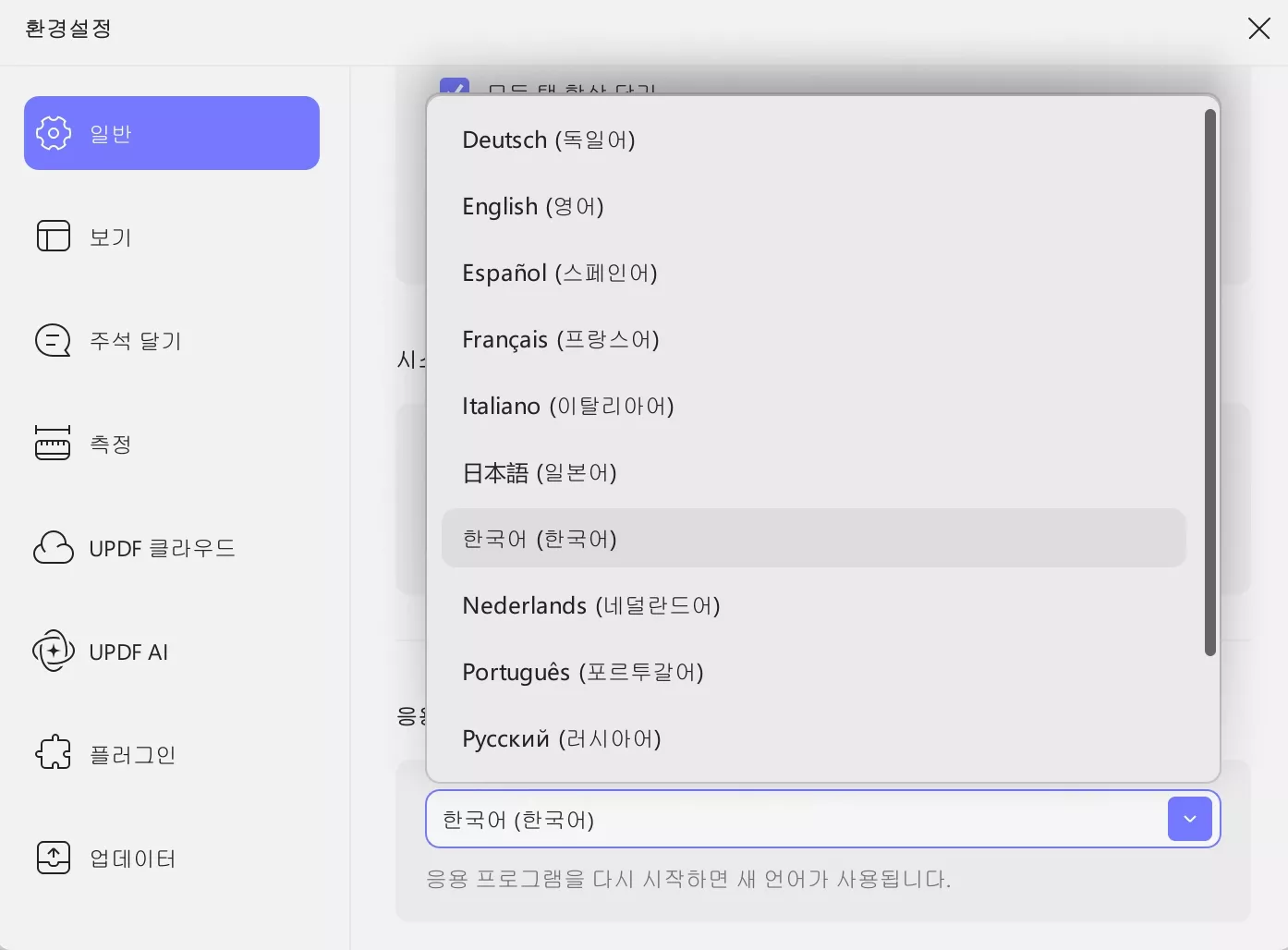Image resolution: width=1288 pixels, height=950 pixels.
Task: Click the 한국어 (한국어) language combo box field
Action: click(x=822, y=819)
